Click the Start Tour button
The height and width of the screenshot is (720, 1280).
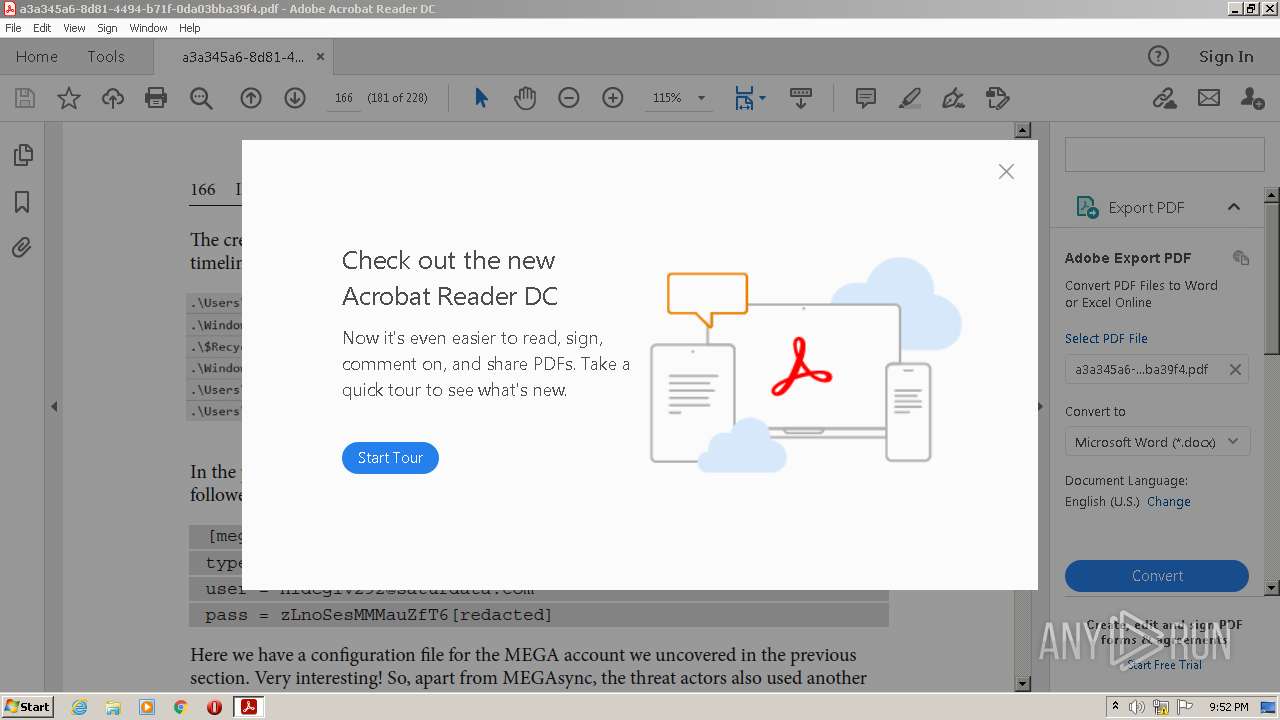(x=390, y=458)
